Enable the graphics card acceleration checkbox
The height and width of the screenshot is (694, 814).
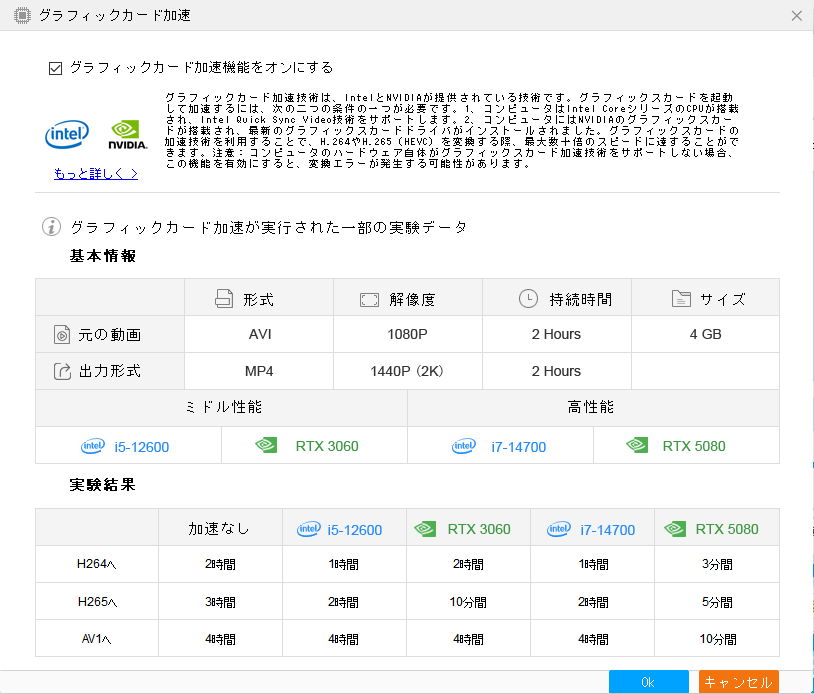coord(54,67)
